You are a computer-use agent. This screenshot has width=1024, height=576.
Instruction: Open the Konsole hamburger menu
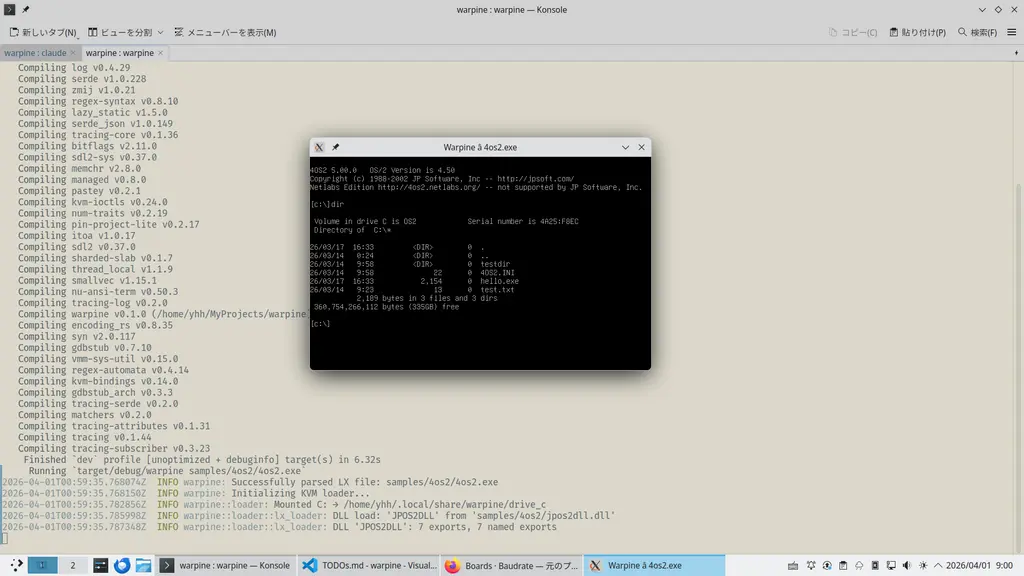(x=1014, y=32)
